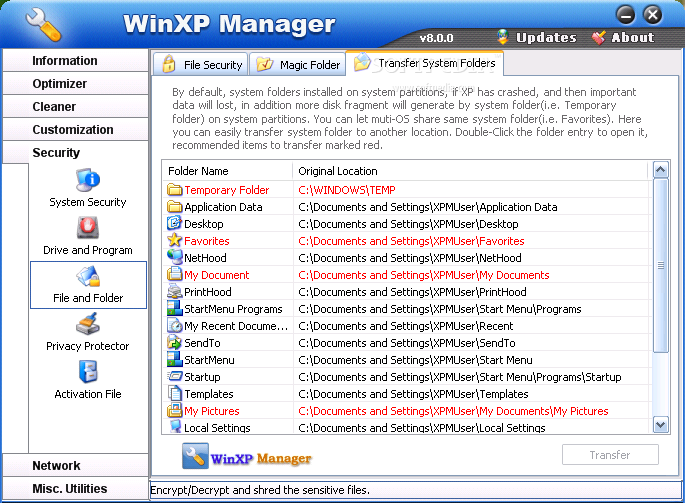Collapse the Security section
The width and height of the screenshot is (685, 503).
(x=75, y=153)
